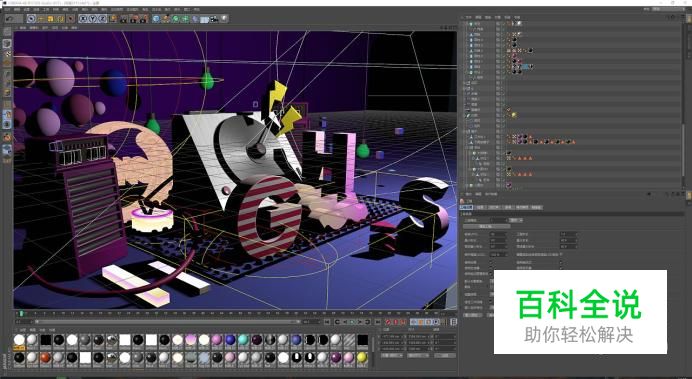Click the Undo arrow in the toolbar
692x379 pixels.
tap(9, 19)
